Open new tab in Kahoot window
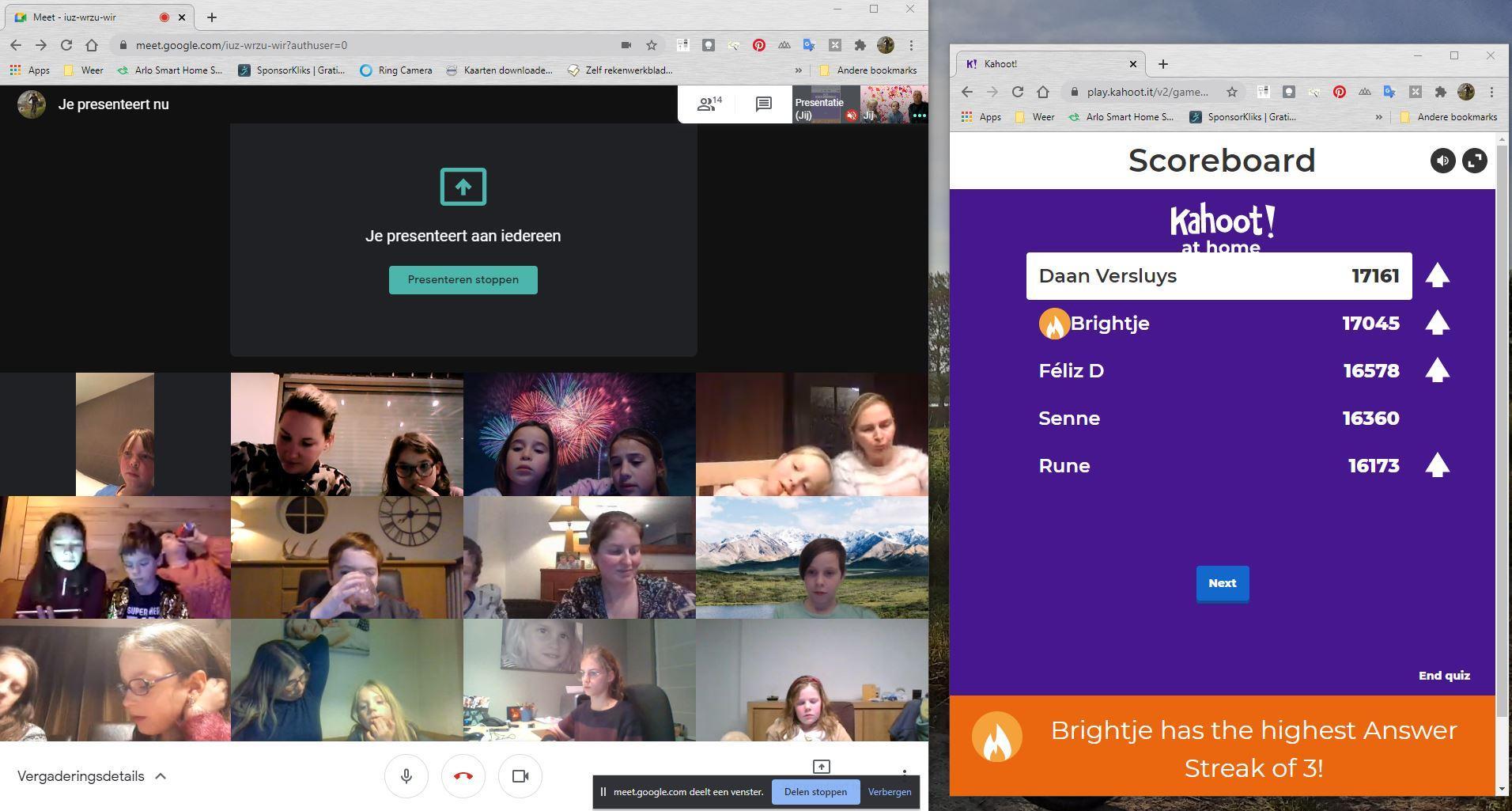 [x=1163, y=63]
